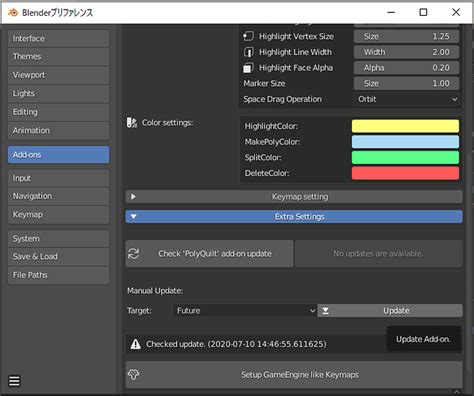
Task: Click the Color settings palette icon
Action: click(132, 123)
